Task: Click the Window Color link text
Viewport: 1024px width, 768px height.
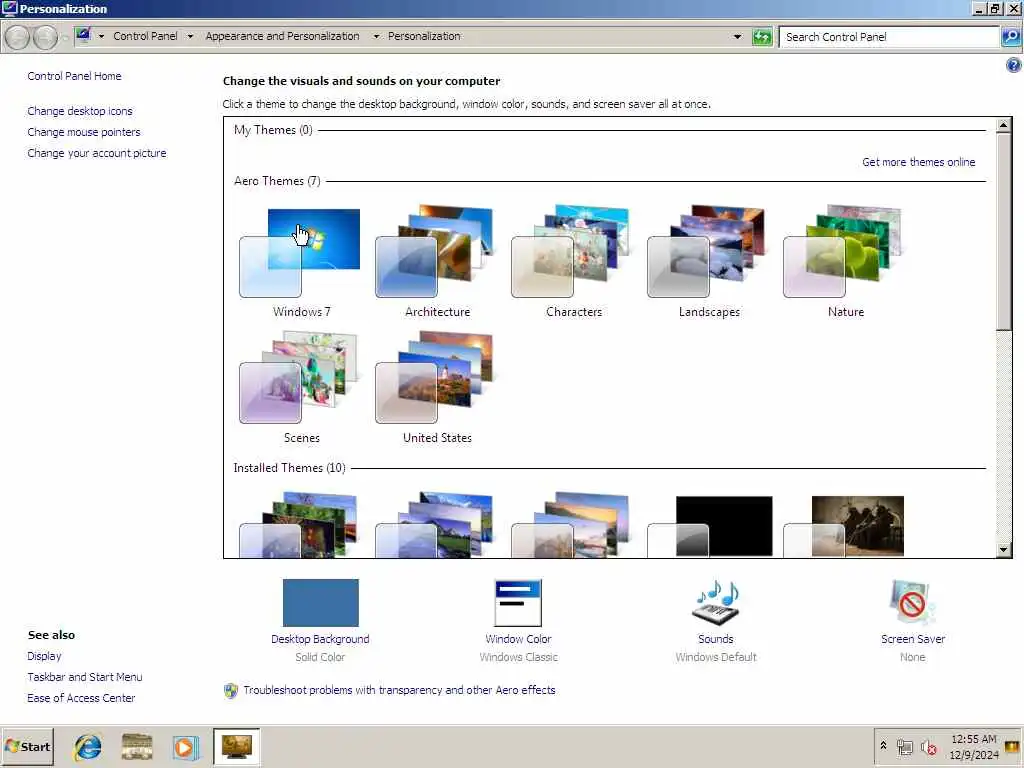Action: pyautogui.click(x=518, y=639)
